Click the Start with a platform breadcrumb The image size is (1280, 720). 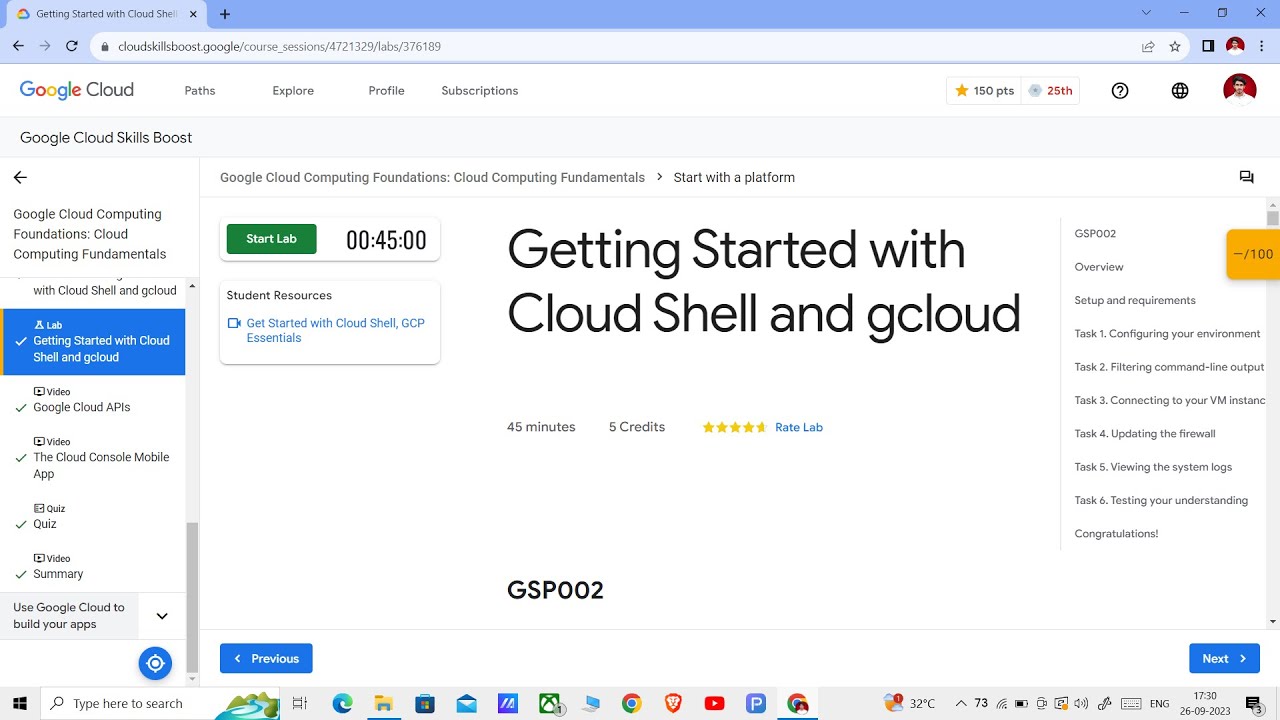point(734,177)
